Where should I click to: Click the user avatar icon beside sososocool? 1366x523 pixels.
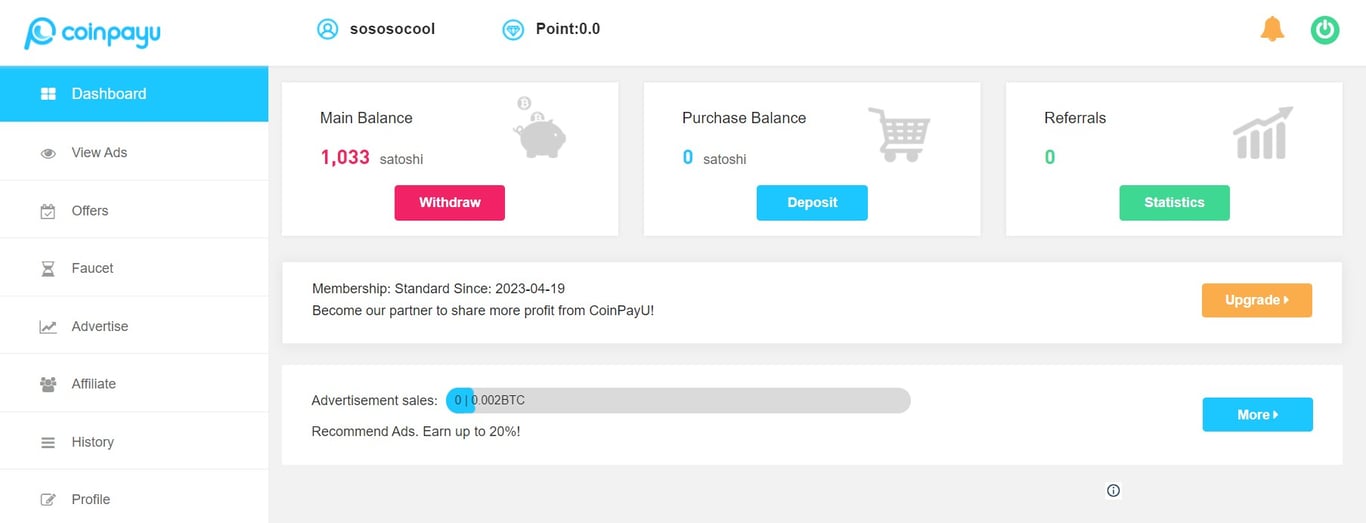pyautogui.click(x=328, y=29)
